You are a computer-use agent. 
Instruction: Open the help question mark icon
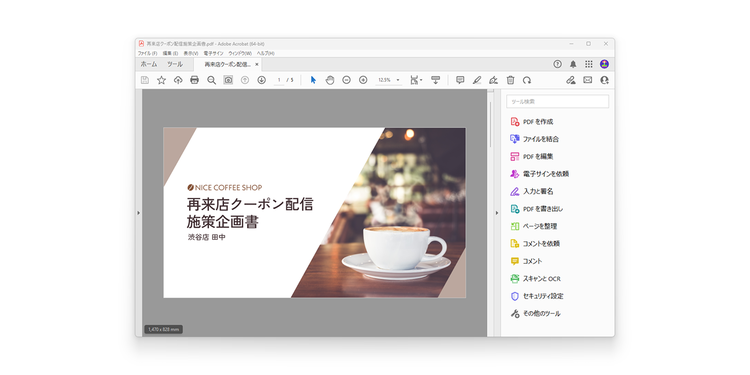click(557, 64)
